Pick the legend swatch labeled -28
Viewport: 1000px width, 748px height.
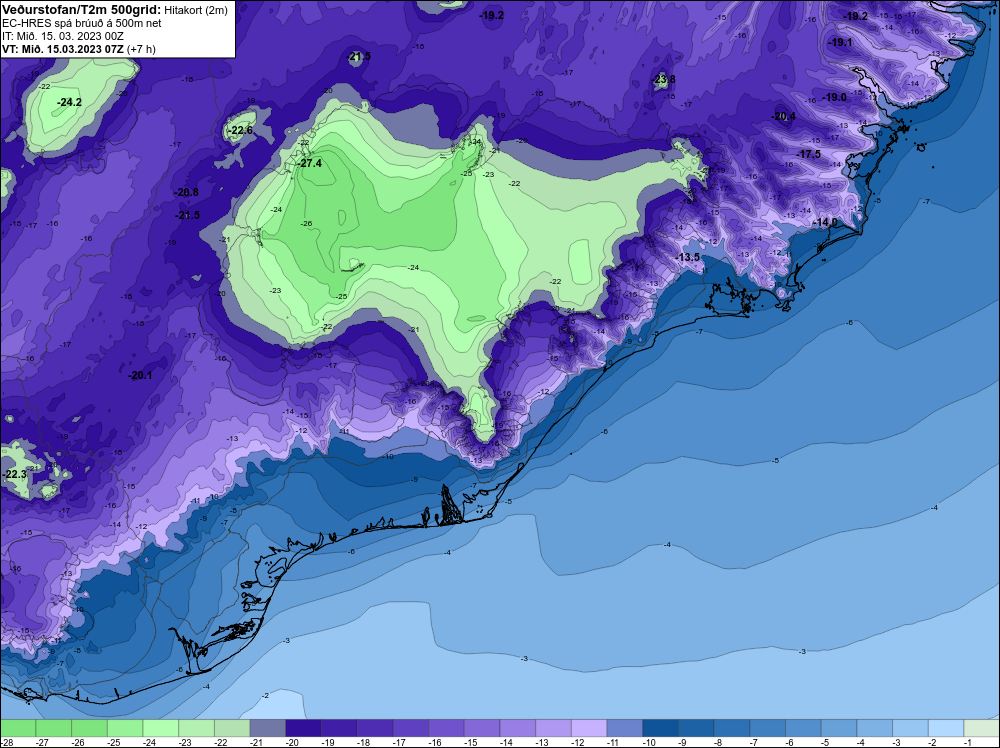tap(18, 728)
